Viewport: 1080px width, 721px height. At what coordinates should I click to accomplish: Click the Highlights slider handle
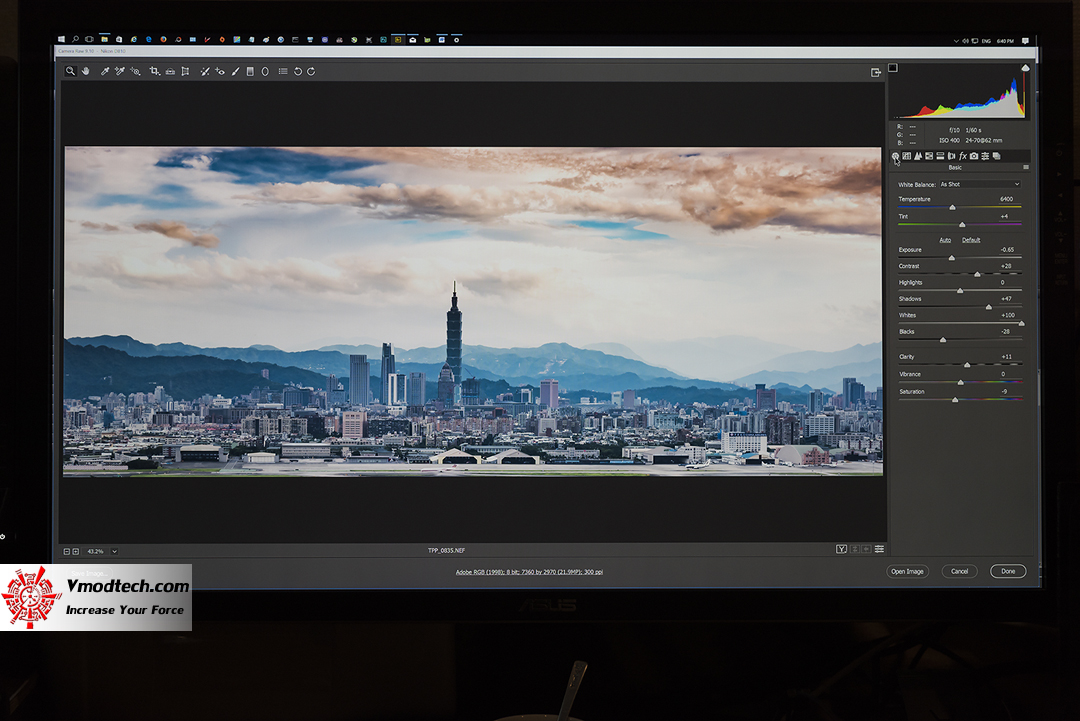point(960,291)
